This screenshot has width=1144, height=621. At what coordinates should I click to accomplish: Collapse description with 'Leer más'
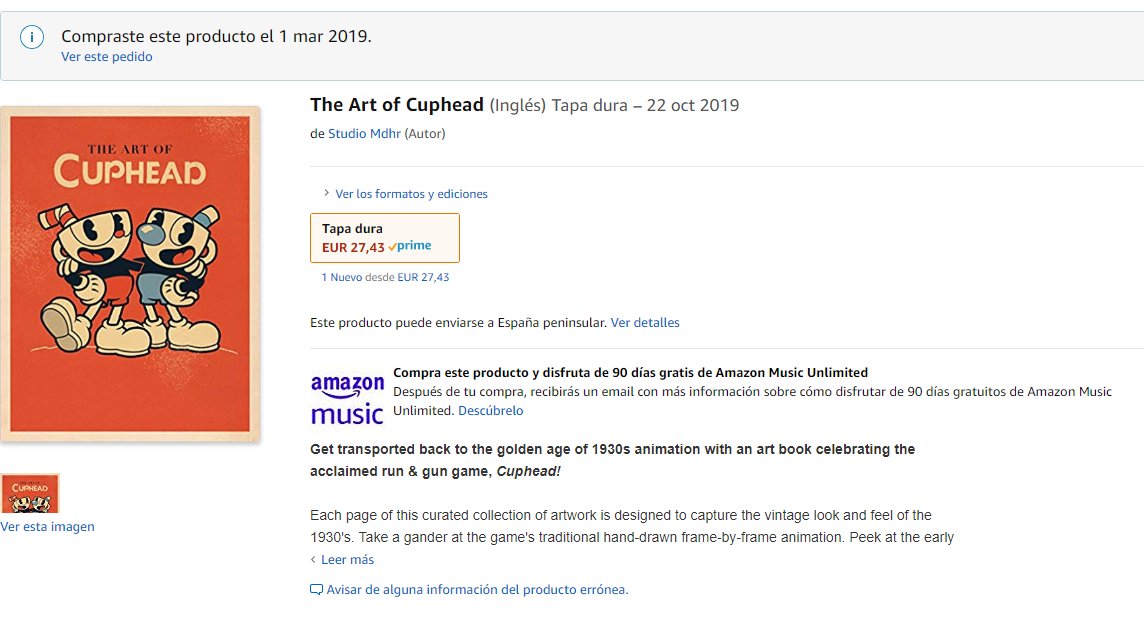pos(347,560)
